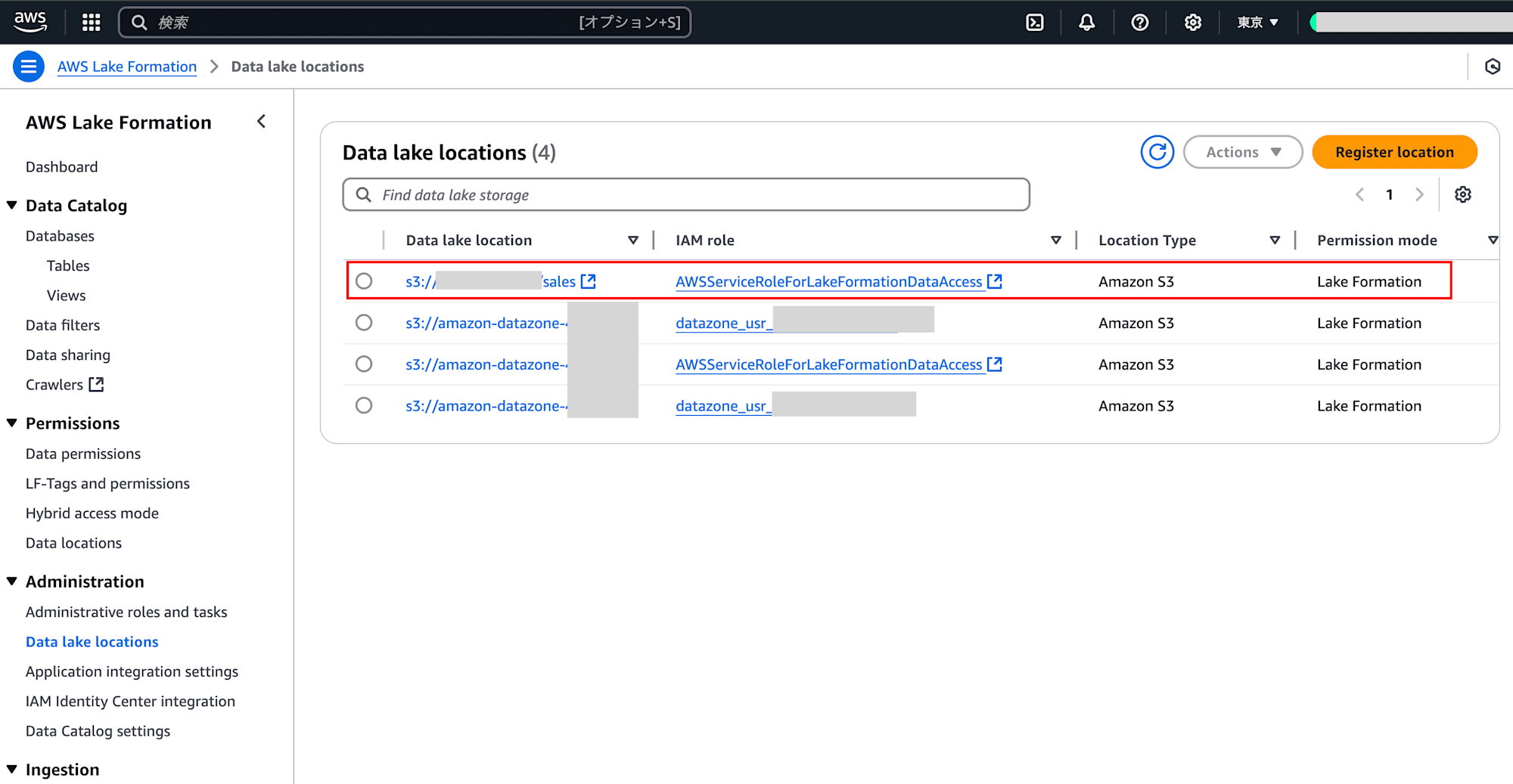Sort by IAM role column
This screenshot has width=1513, height=784.
1056,240
